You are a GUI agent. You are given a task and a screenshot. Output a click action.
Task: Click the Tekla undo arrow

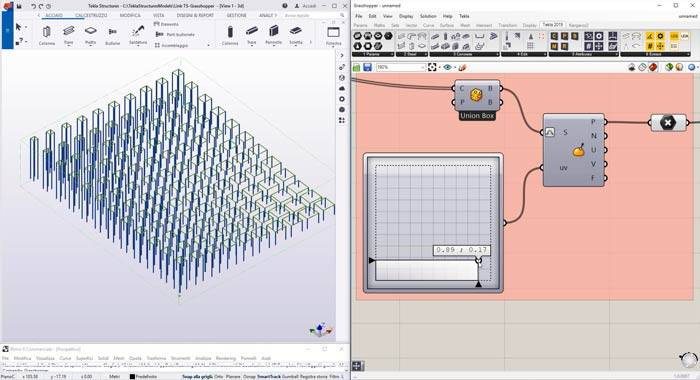33,6
